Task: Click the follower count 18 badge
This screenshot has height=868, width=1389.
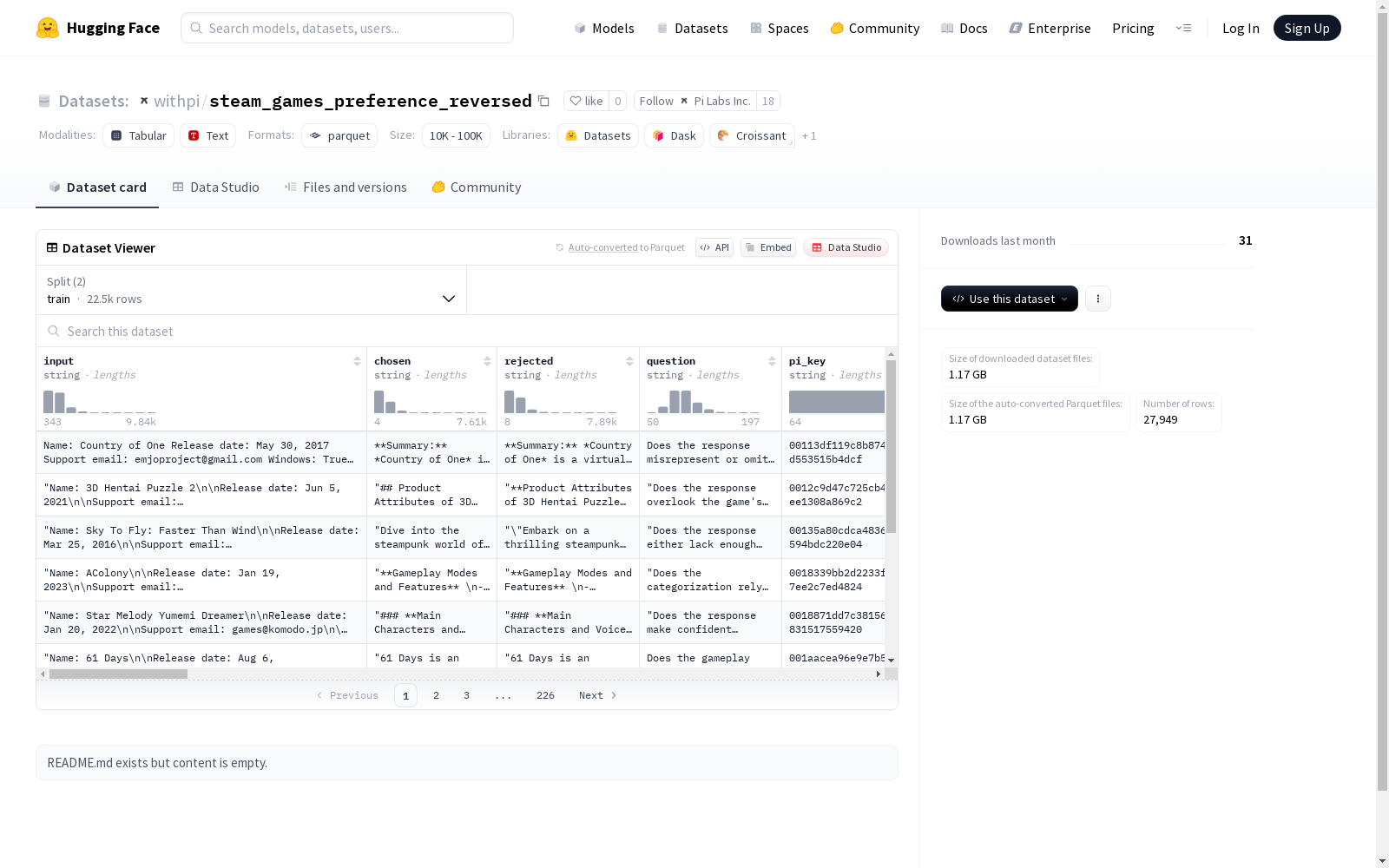Action: 768,101
